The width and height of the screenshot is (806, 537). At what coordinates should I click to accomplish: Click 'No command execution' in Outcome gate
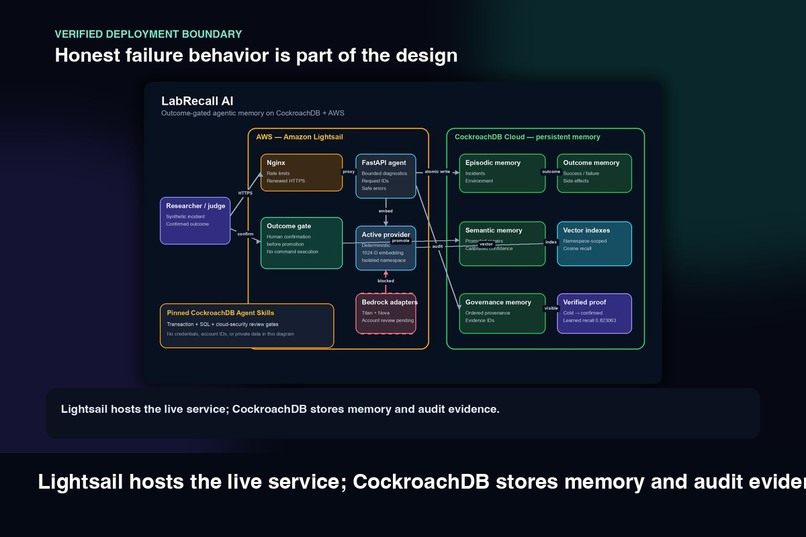(x=292, y=252)
